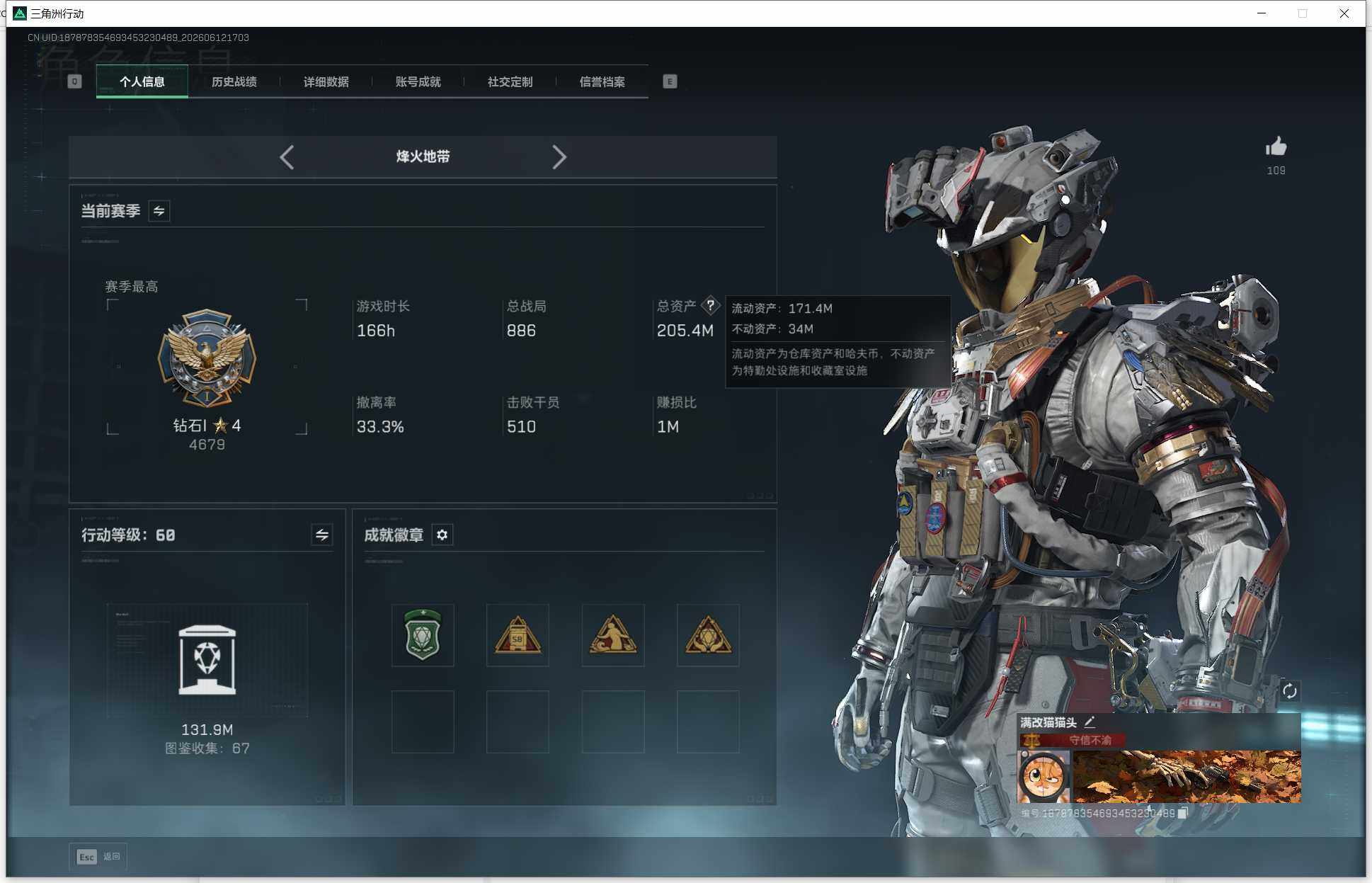1372x883 pixels.
Task: Click the 赚损比 value 1M
Action: point(668,427)
